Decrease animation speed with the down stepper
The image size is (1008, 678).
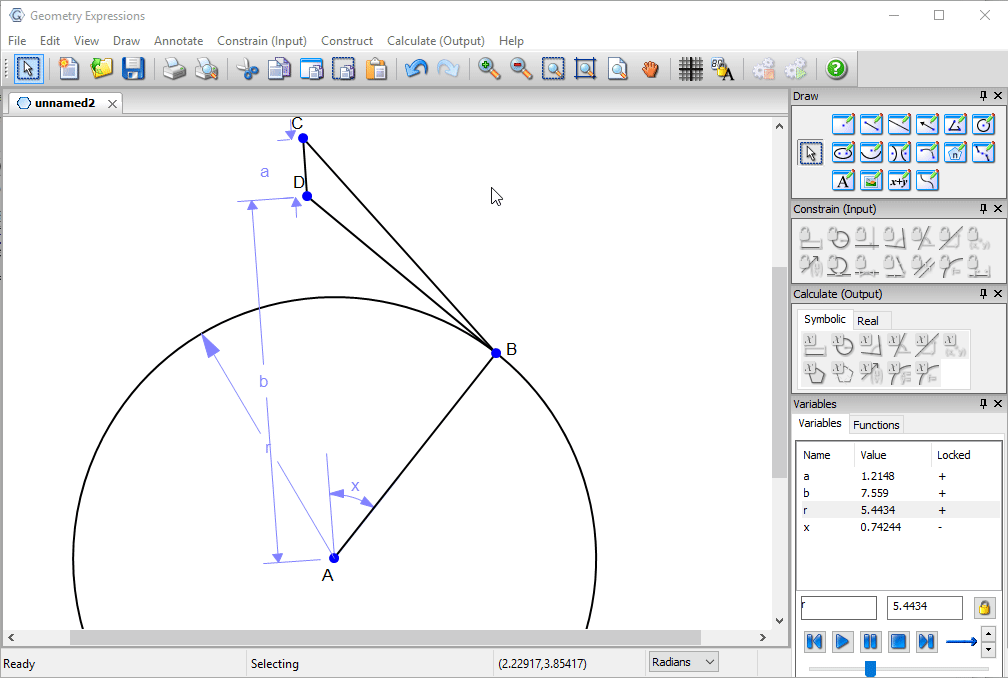tap(988, 650)
